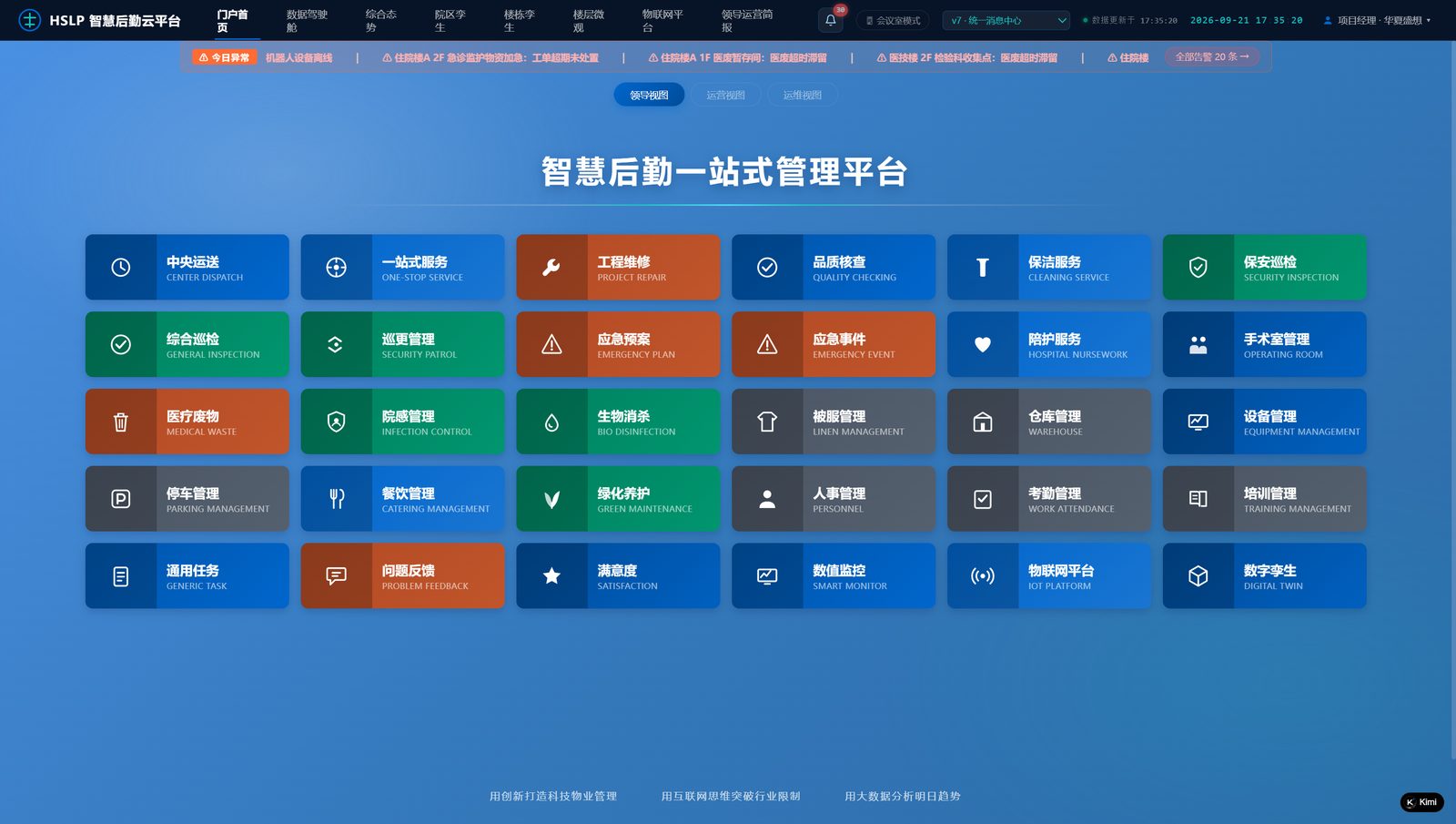Open the Kimi assistant floating button
This screenshot has height=824, width=1456.
pyautogui.click(x=1421, y=802)
